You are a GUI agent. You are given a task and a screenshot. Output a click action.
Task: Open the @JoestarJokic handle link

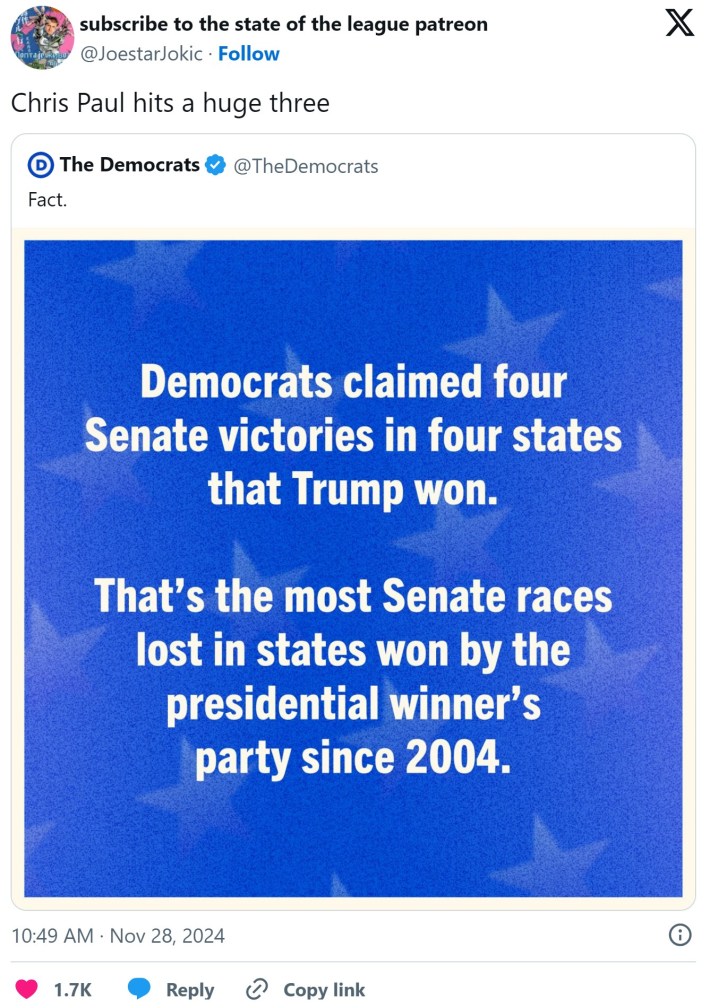coord(143,53)
